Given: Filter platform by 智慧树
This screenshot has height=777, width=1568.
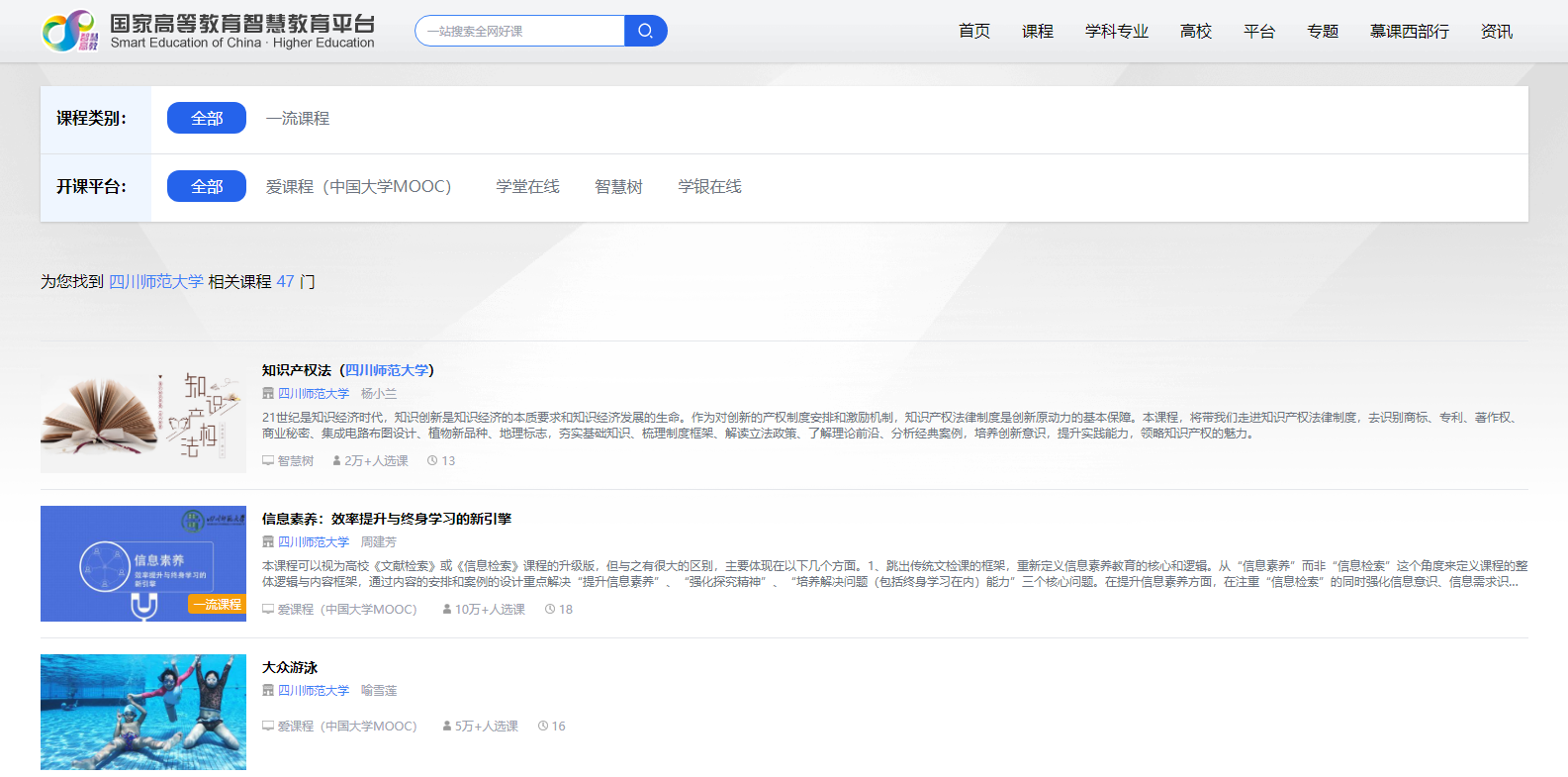Looking at the screenshot, I should click(618, 187).
